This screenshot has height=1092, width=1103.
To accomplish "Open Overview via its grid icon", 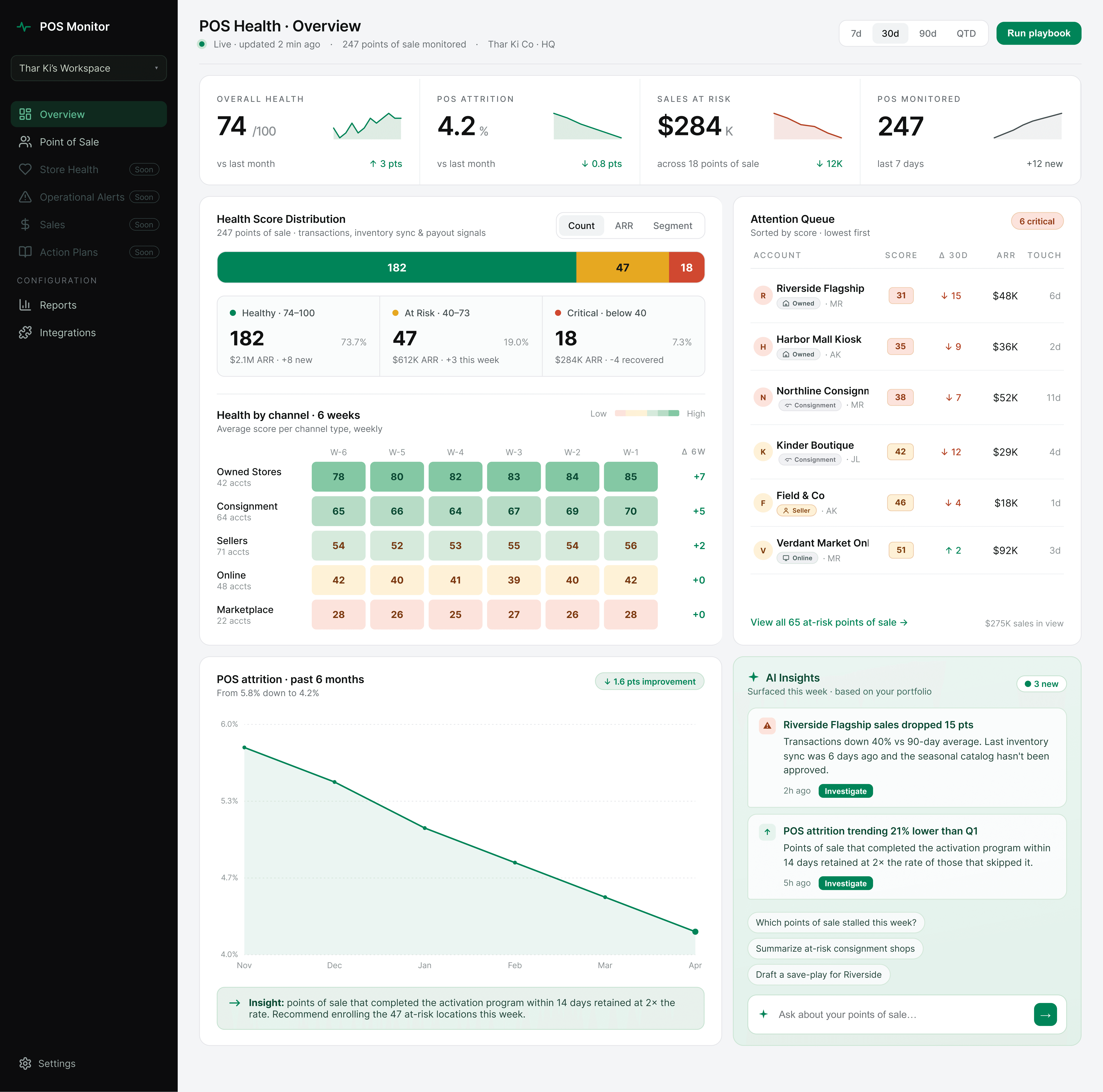I will pyautogui.click(x=25, y=114).
